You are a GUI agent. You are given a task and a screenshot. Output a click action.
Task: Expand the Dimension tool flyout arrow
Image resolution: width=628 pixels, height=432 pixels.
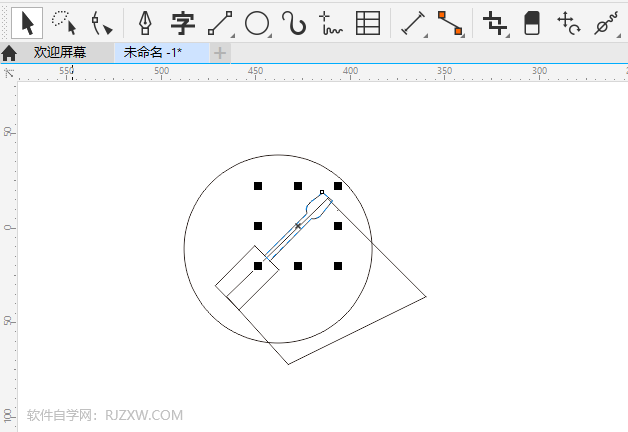click(426, 36)
